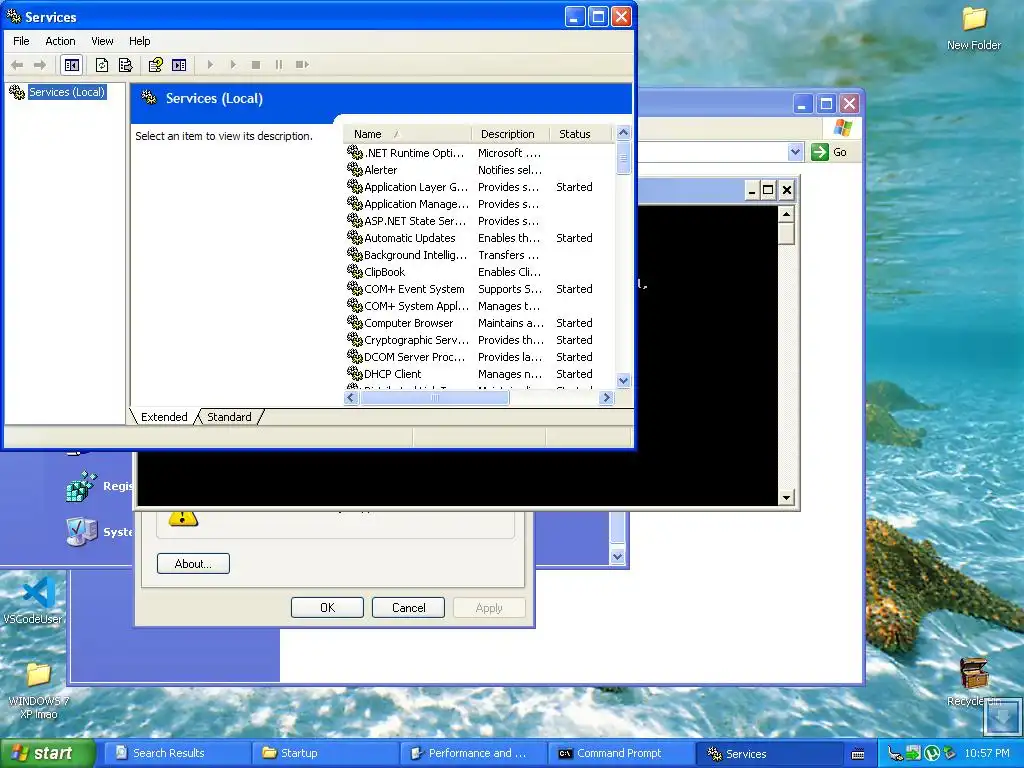Select the ClipBook service icon
Viewport: 1024px width, 768px height.
point(355,271)
